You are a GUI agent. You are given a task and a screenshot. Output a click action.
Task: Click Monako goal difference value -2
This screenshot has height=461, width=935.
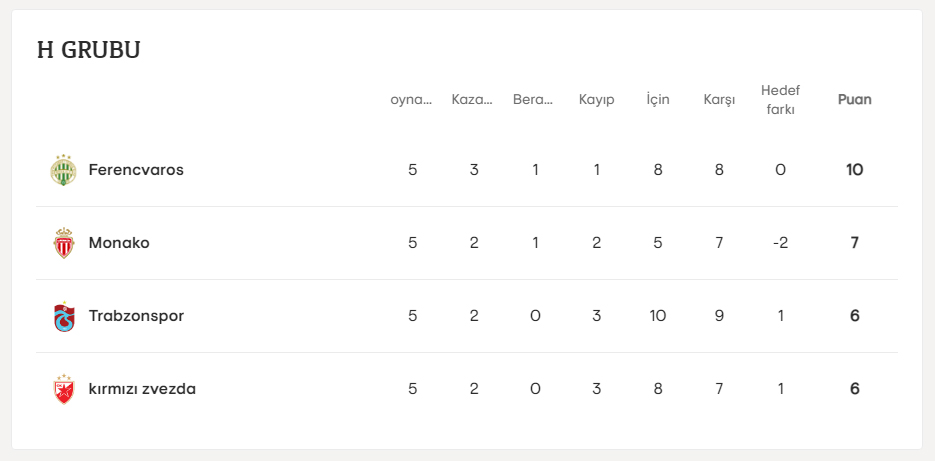[780, 243]
